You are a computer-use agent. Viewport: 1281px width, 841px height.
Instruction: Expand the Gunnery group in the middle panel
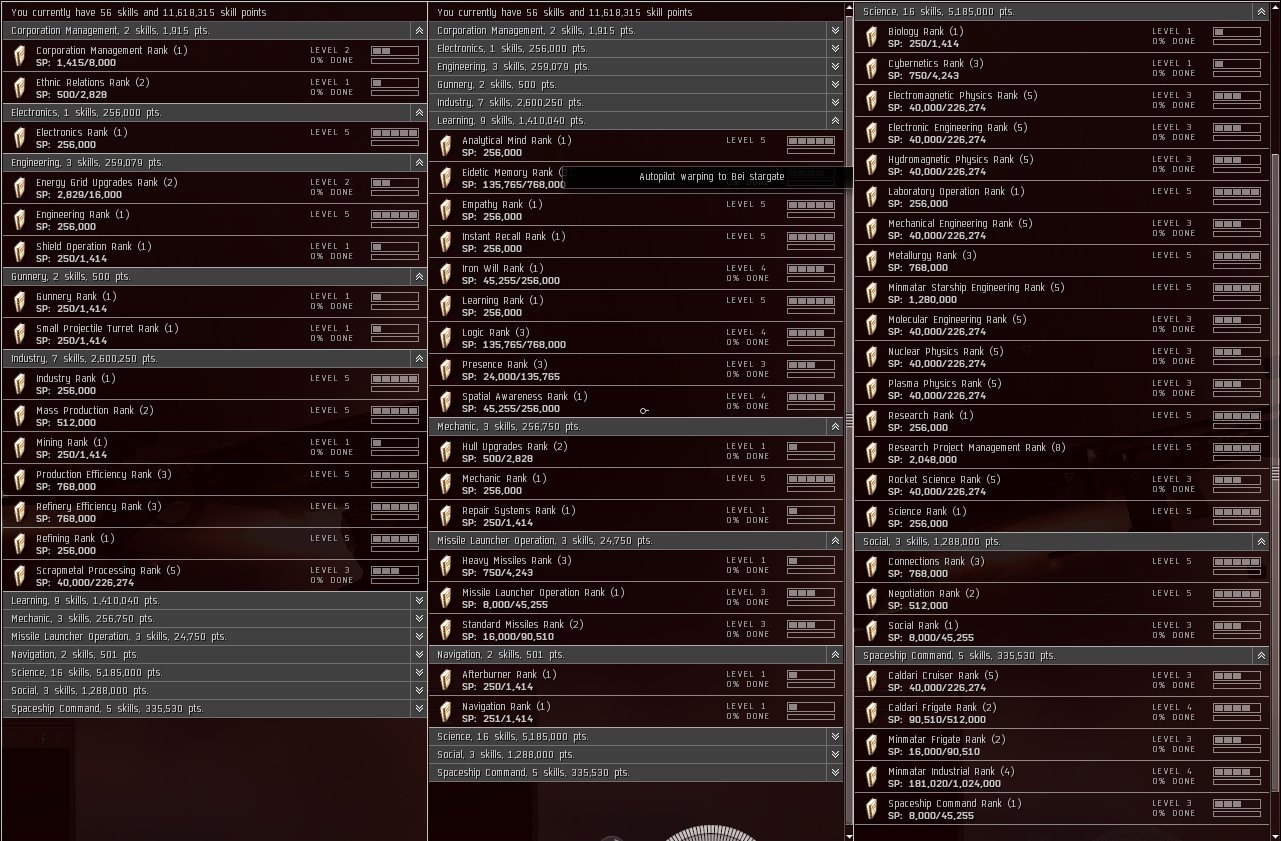click(835, 85)
